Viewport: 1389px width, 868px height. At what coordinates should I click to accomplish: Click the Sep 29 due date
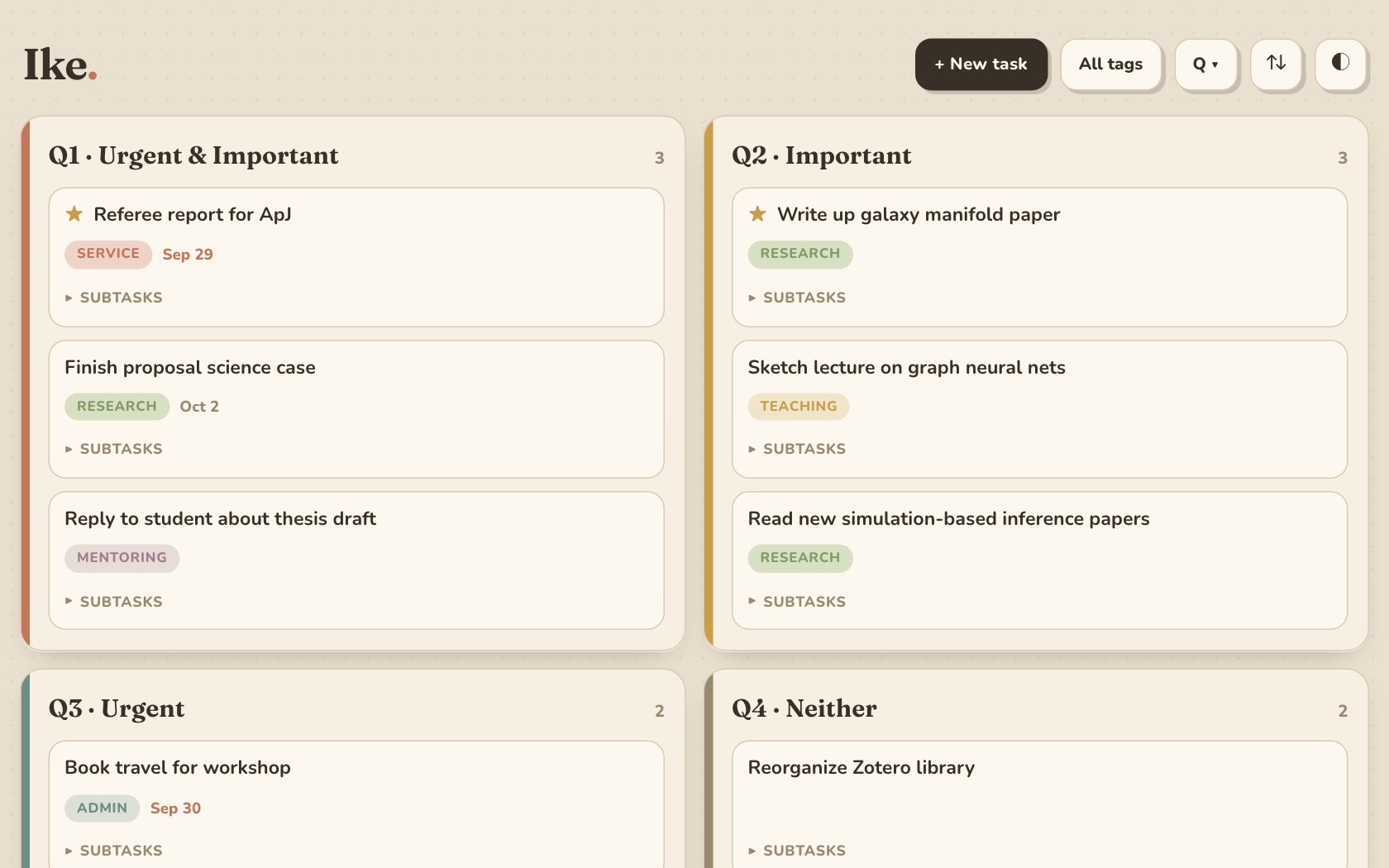(x=188, y=255)
